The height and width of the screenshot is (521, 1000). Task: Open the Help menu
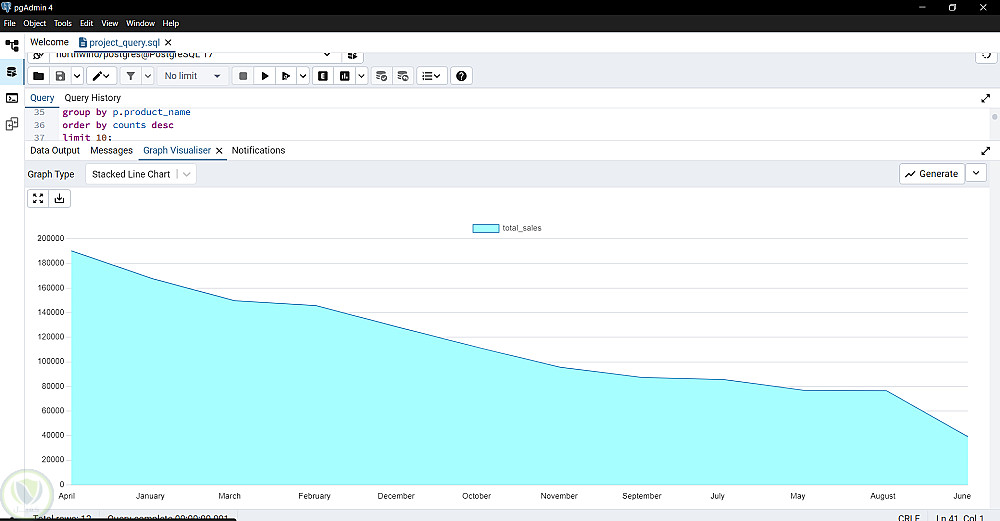pyautogui.click(x=170, y=23)
